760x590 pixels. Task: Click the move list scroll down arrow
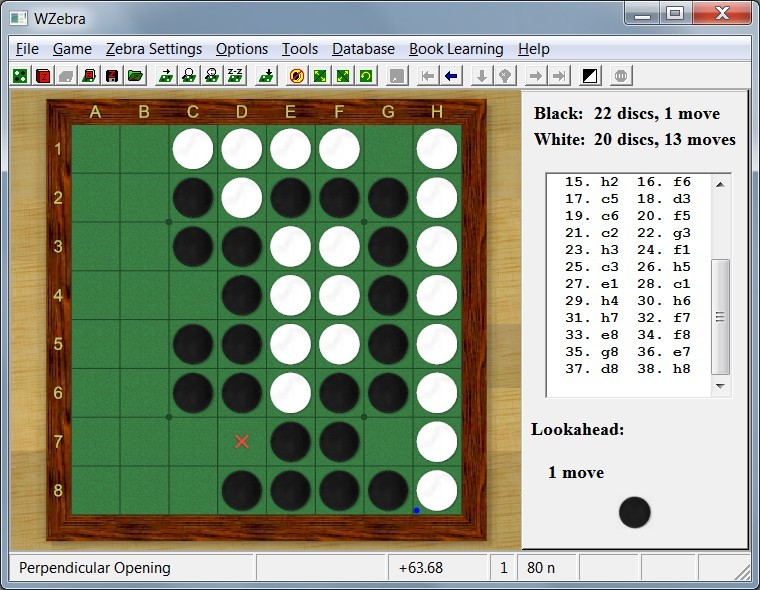tap(720, 386)
